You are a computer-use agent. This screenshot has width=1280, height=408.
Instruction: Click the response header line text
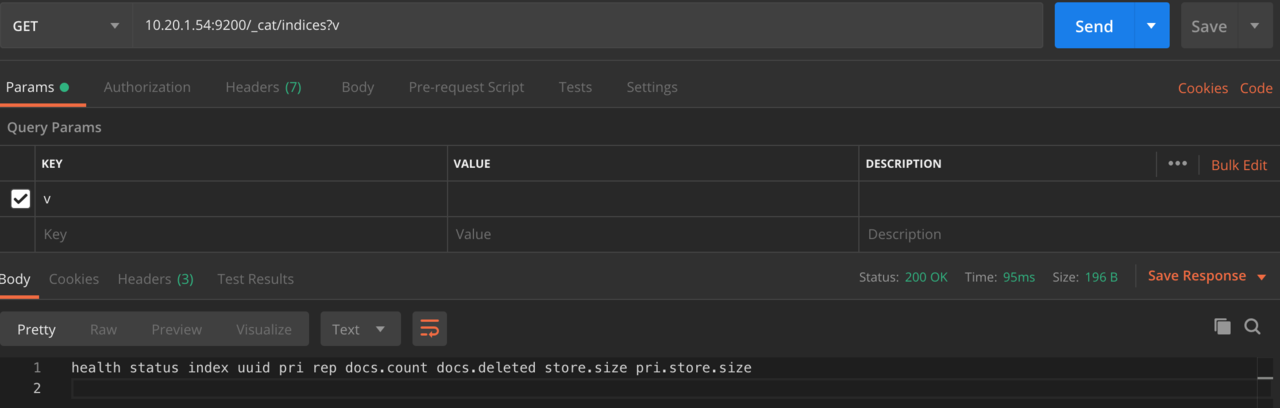[x=411, y=368]
